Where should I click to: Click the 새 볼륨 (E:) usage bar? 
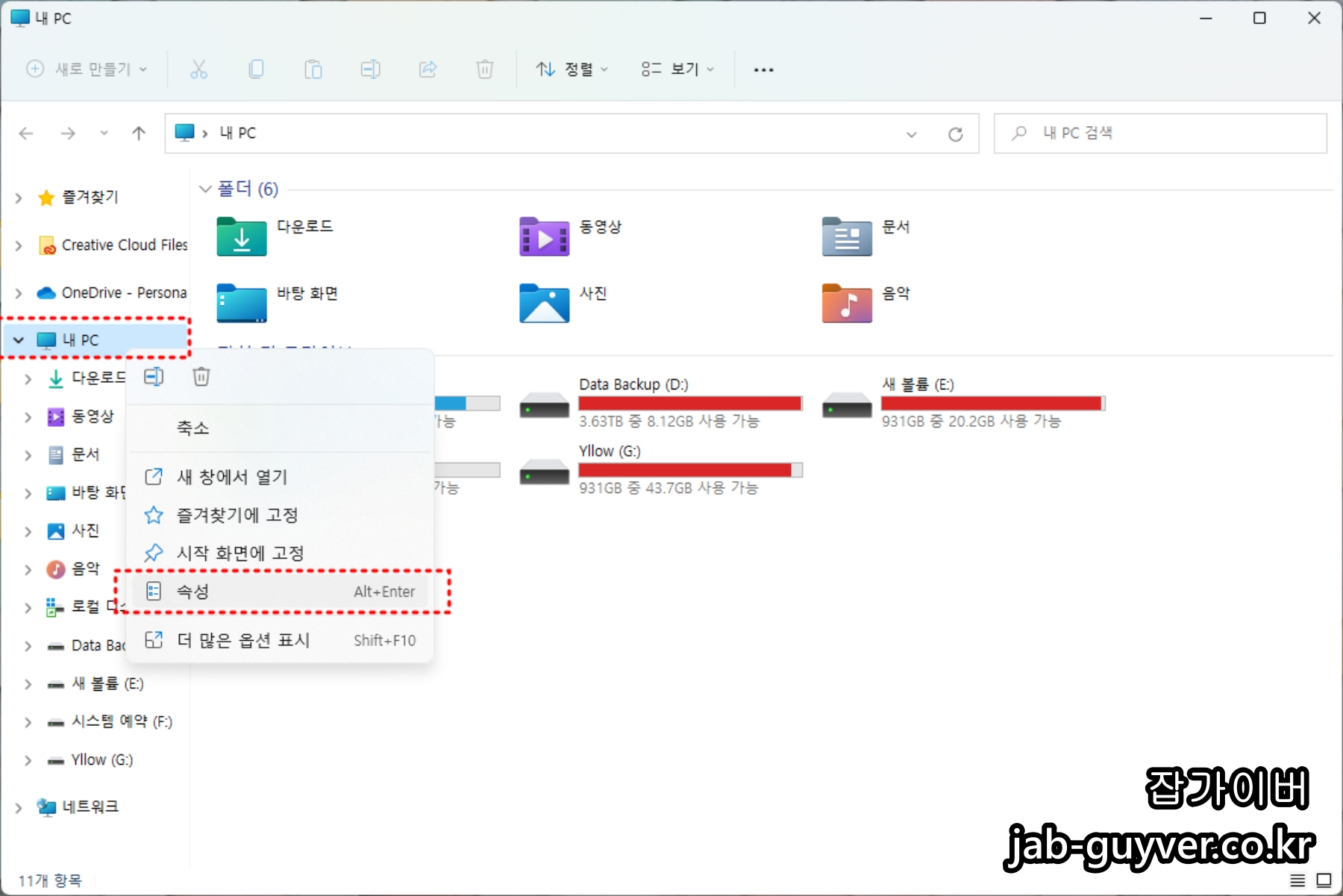coord(993,404)
